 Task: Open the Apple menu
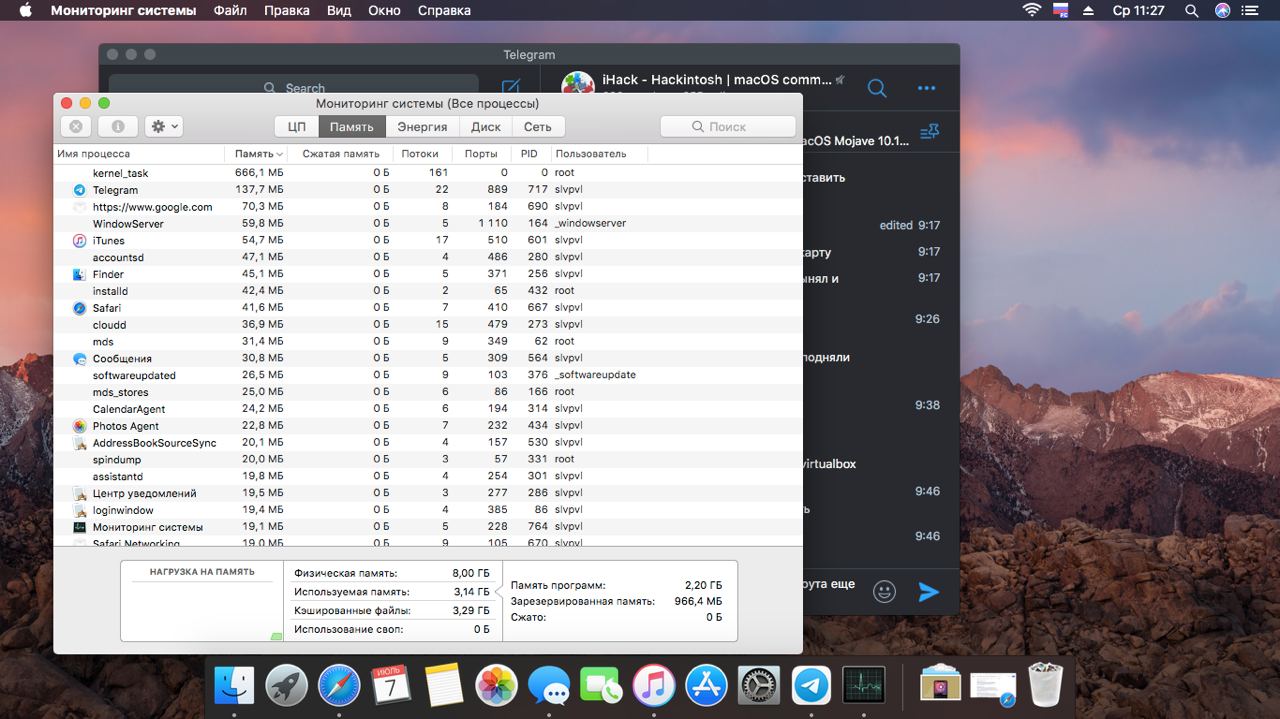pos(26,10)
